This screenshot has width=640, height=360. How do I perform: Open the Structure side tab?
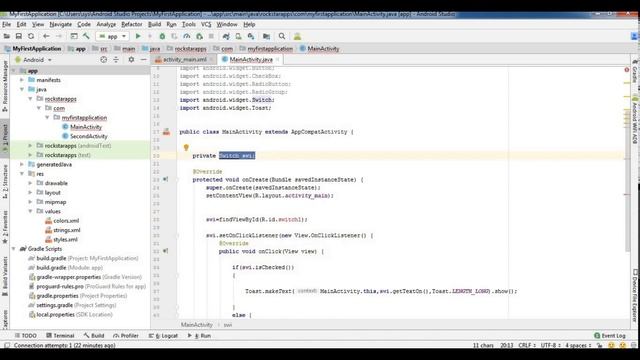pyautogui.click(x=5, y=182)
